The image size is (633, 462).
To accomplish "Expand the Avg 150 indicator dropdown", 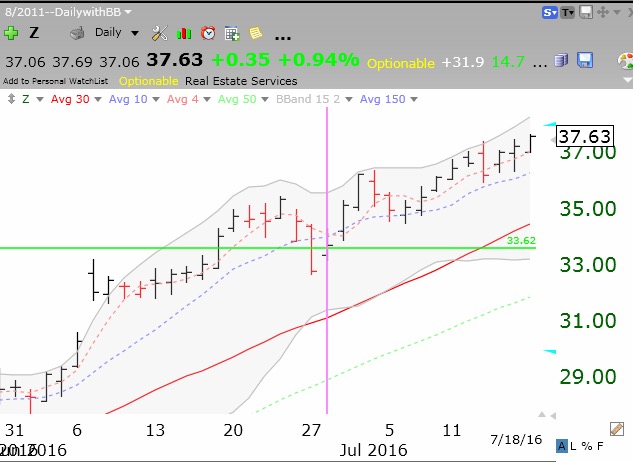I will (413, 99).
